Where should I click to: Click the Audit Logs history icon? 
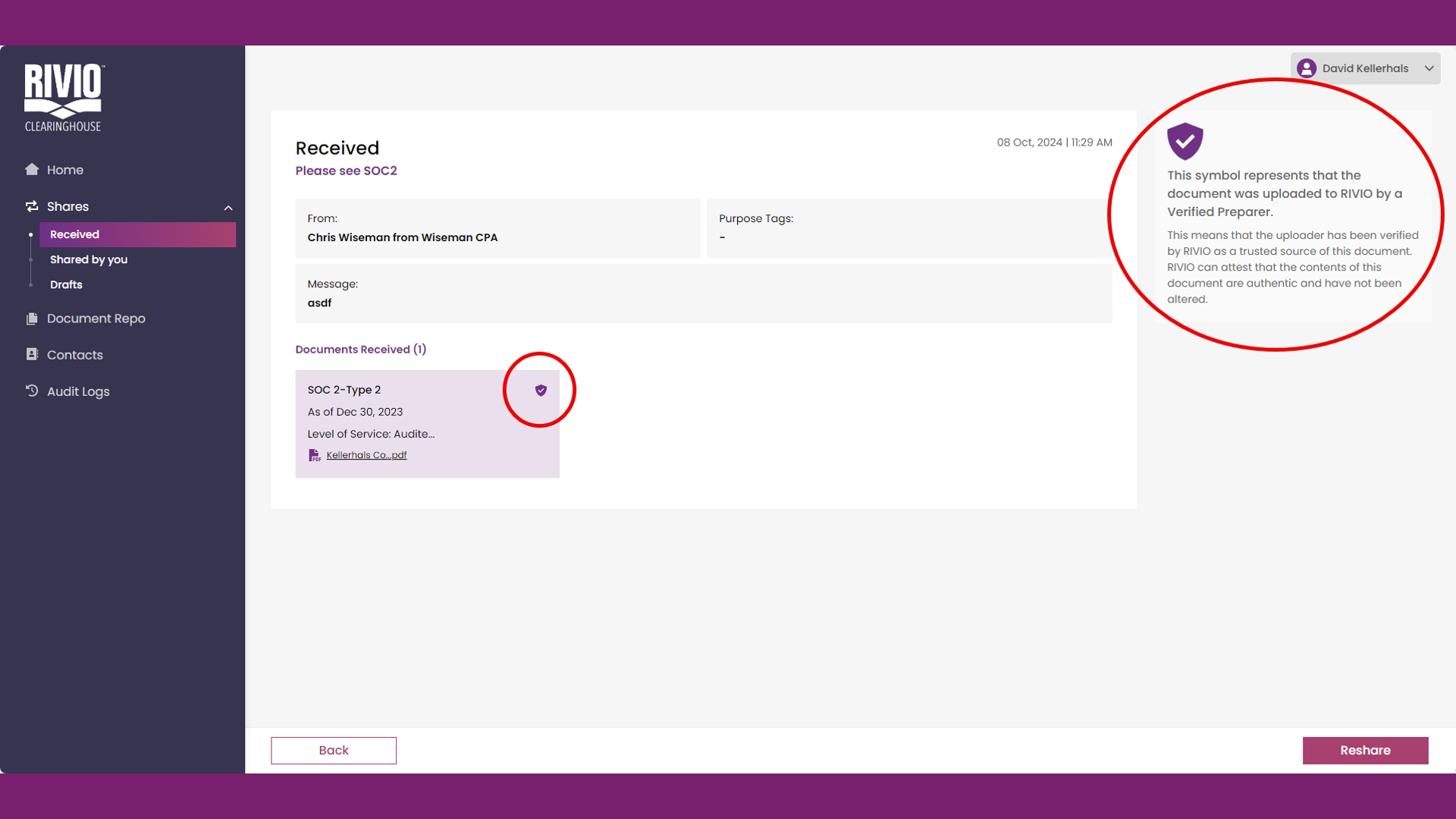click(x=32, y=391)
